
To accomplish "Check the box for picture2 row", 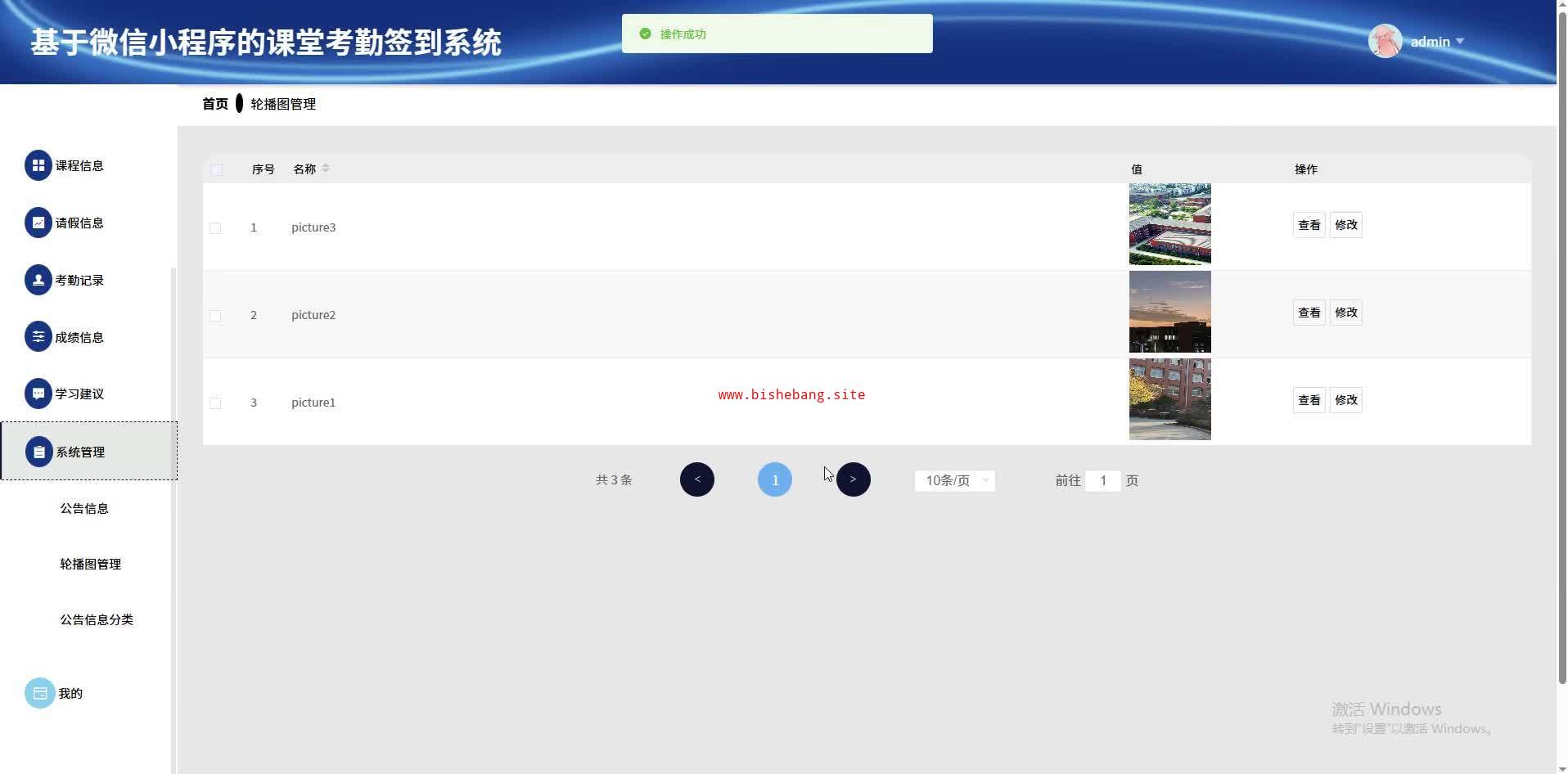I will click(x=215, y=316).
